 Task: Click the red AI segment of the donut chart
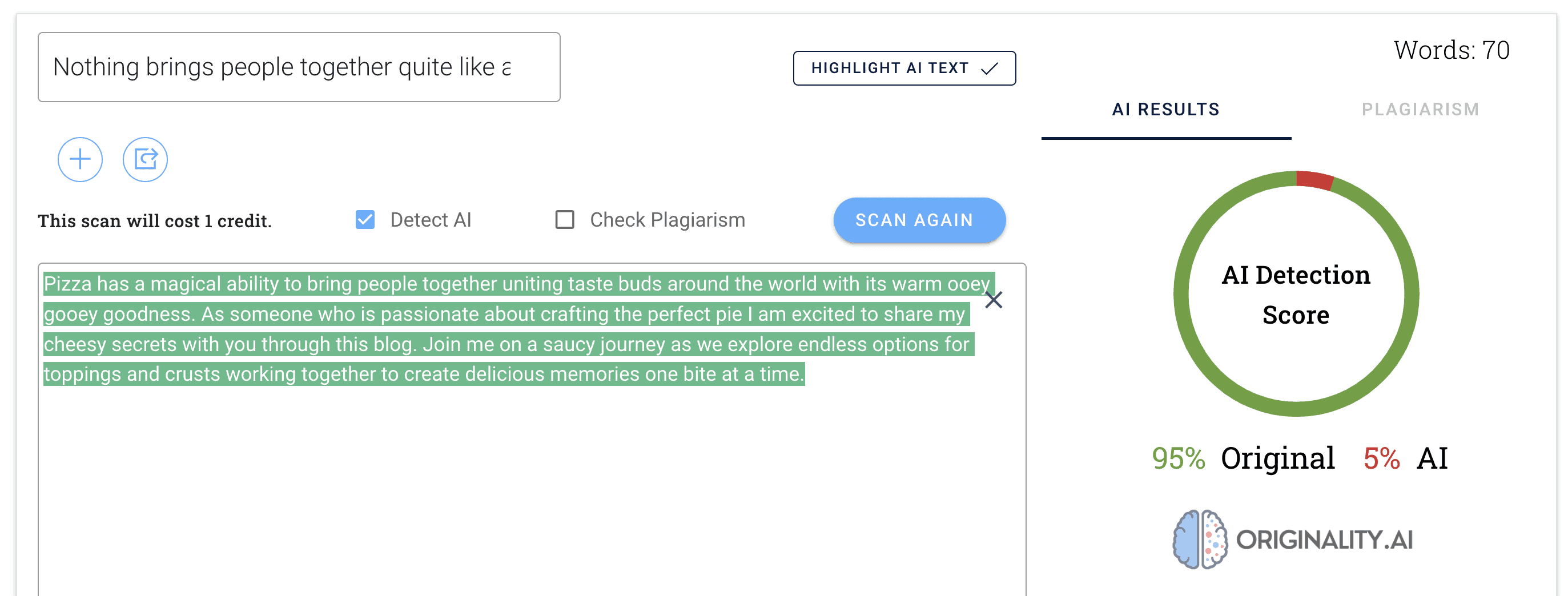pyautogui.click(x=1315, y=180)
